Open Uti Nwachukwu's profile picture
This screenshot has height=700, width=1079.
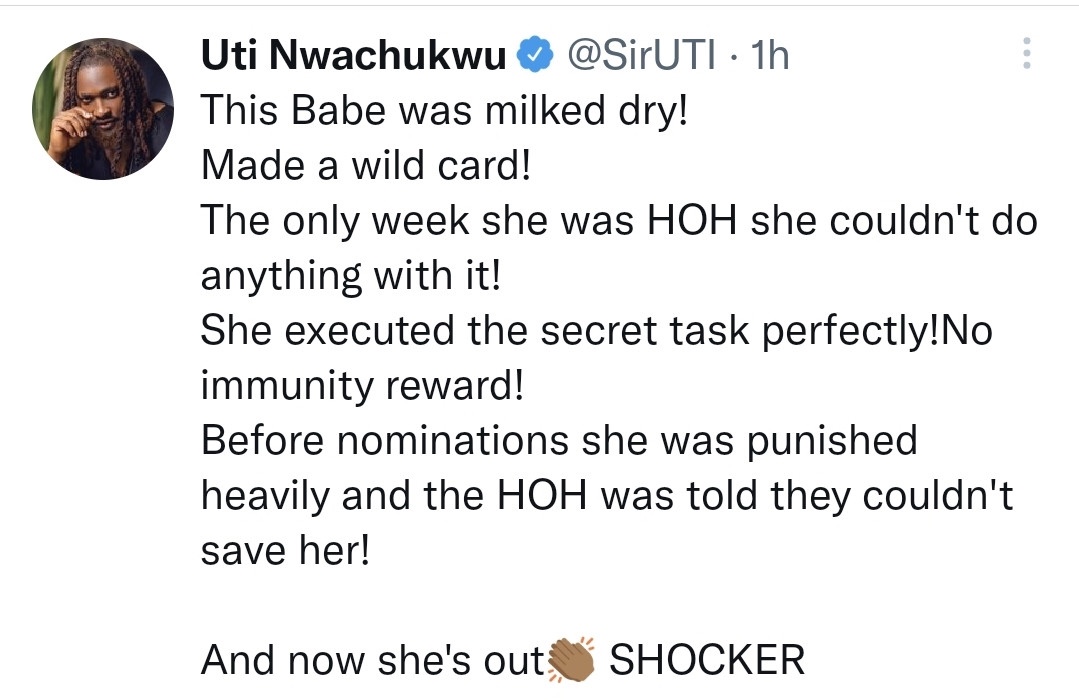[x=103, y=109]
